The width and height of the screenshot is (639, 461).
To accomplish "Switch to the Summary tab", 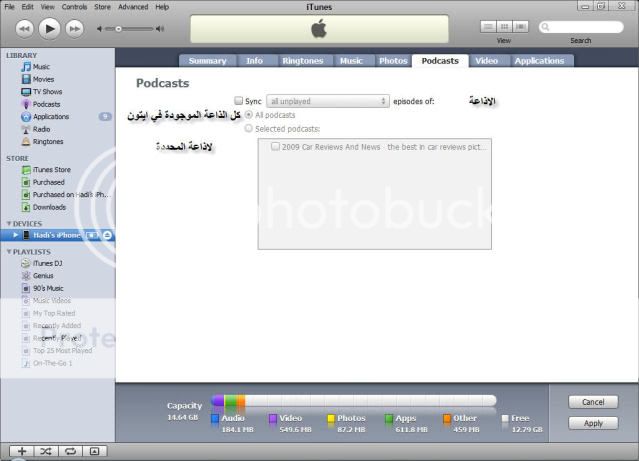I will 207,61.
